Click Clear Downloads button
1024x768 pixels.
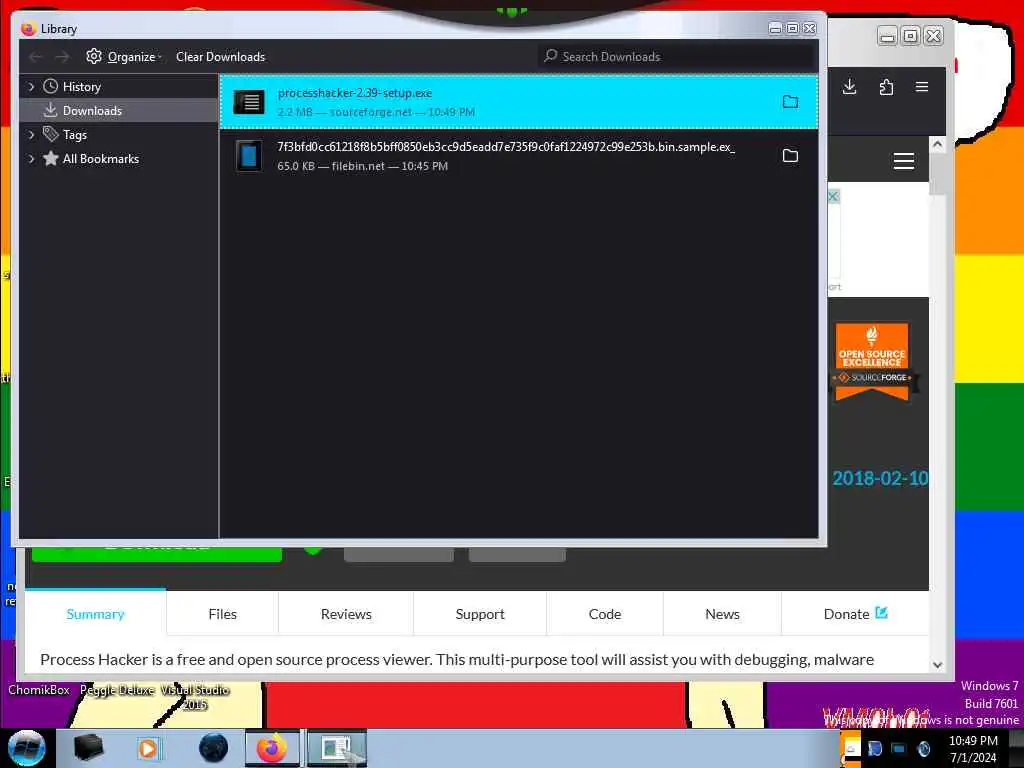coord(221,57)
